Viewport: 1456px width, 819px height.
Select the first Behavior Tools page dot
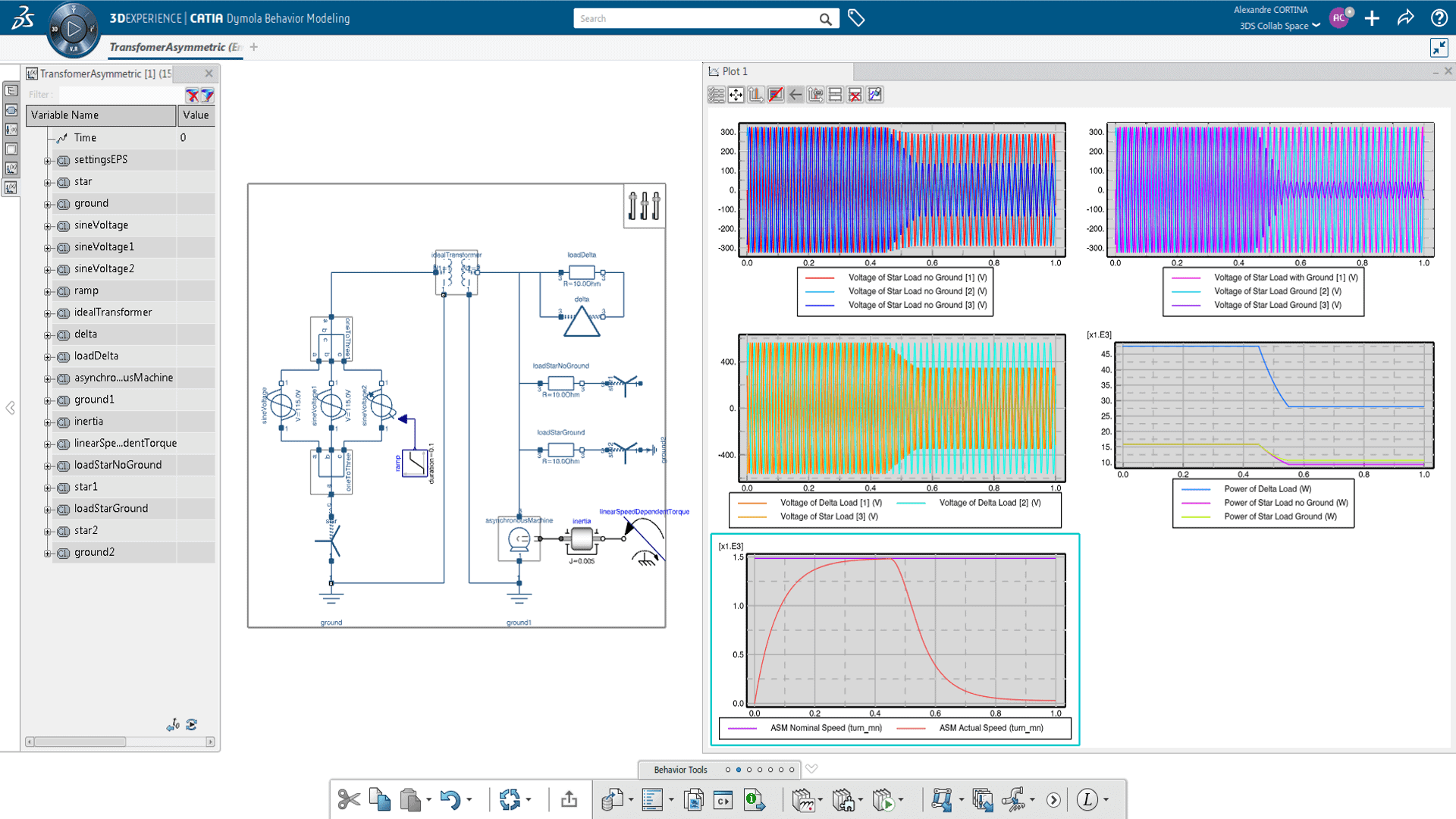(728, 770)
